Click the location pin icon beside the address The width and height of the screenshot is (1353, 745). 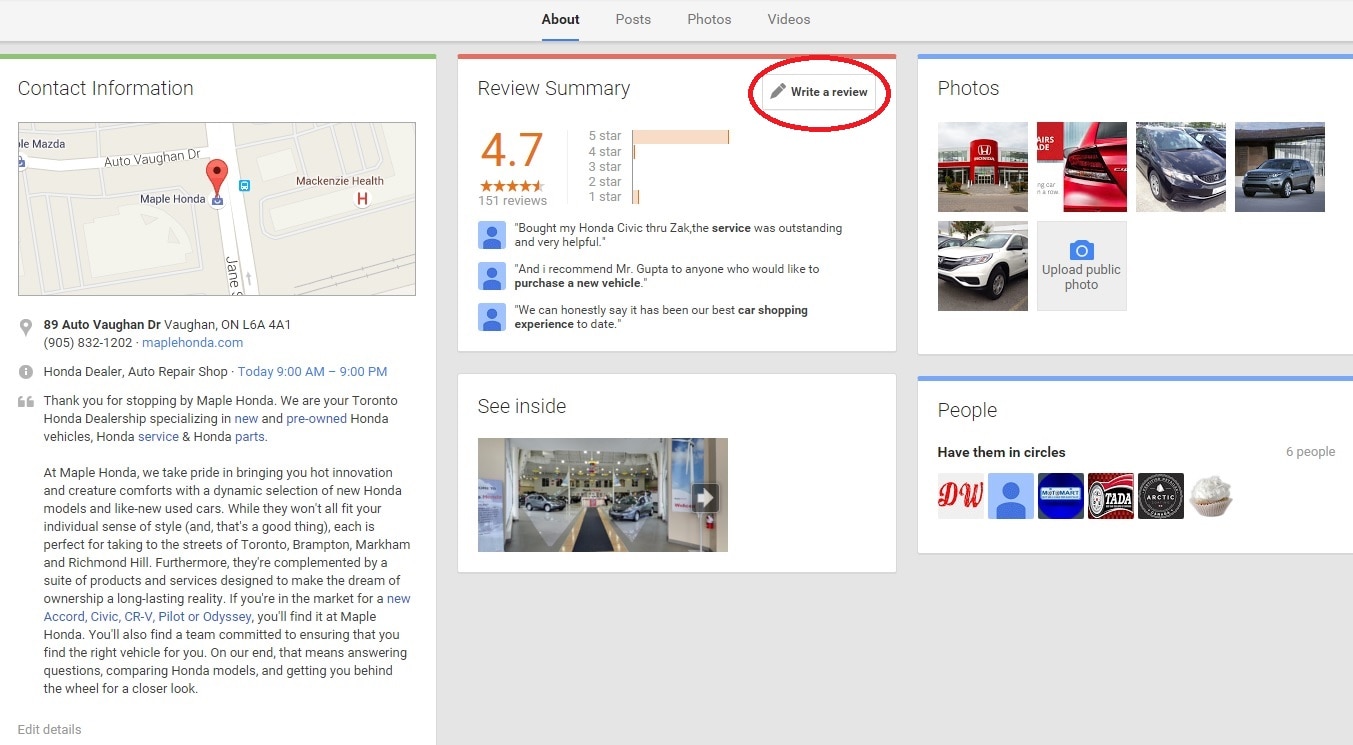pyautogui.click(x=26, y=326)
